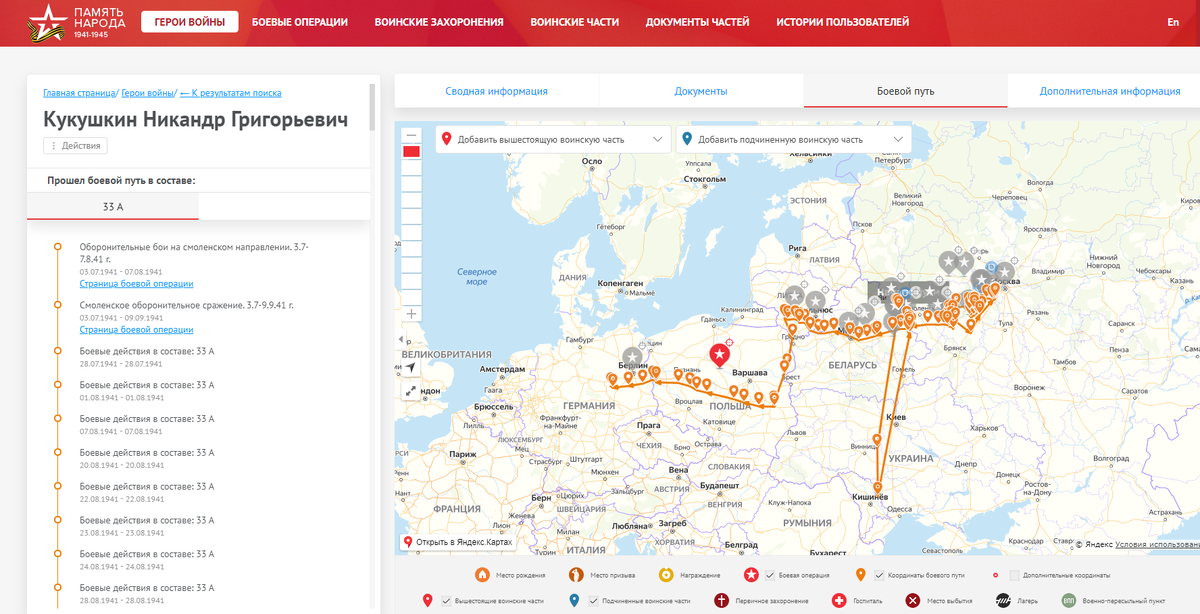Click the red star marker near Варшава
The image size is (1200, 614).
pyautogui.click(x=719, y=355)
